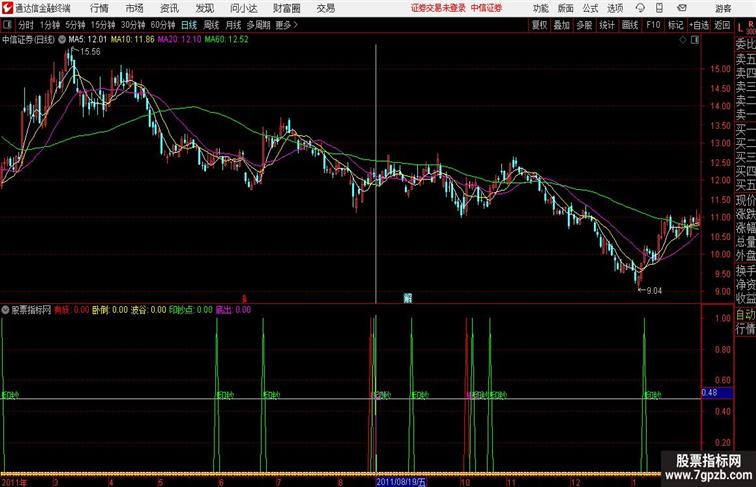Switch to the 5分钟 period tab
Viewport: 756px width, 487px height.
point(75,25)
